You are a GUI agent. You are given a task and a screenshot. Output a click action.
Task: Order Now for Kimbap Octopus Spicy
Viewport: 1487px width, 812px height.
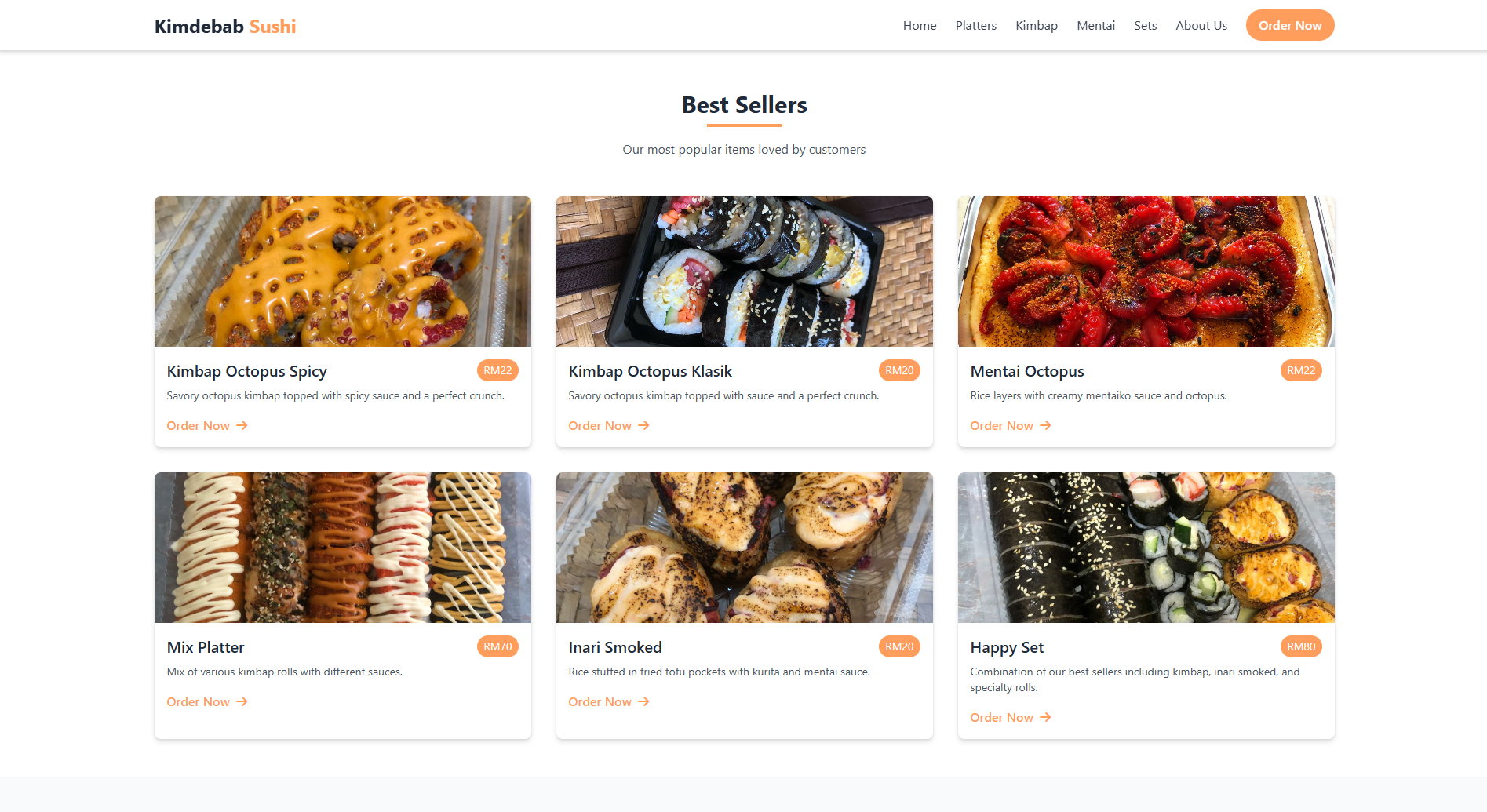tap(198, 425)
